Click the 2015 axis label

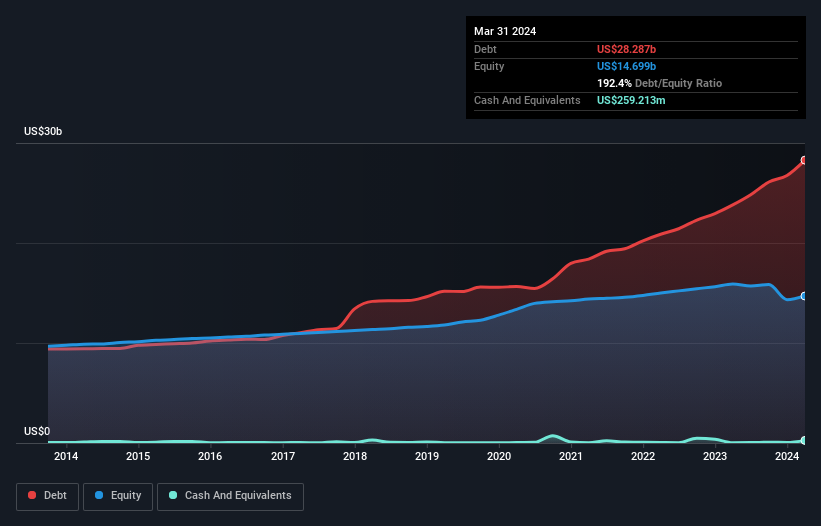tap(138, 456)
